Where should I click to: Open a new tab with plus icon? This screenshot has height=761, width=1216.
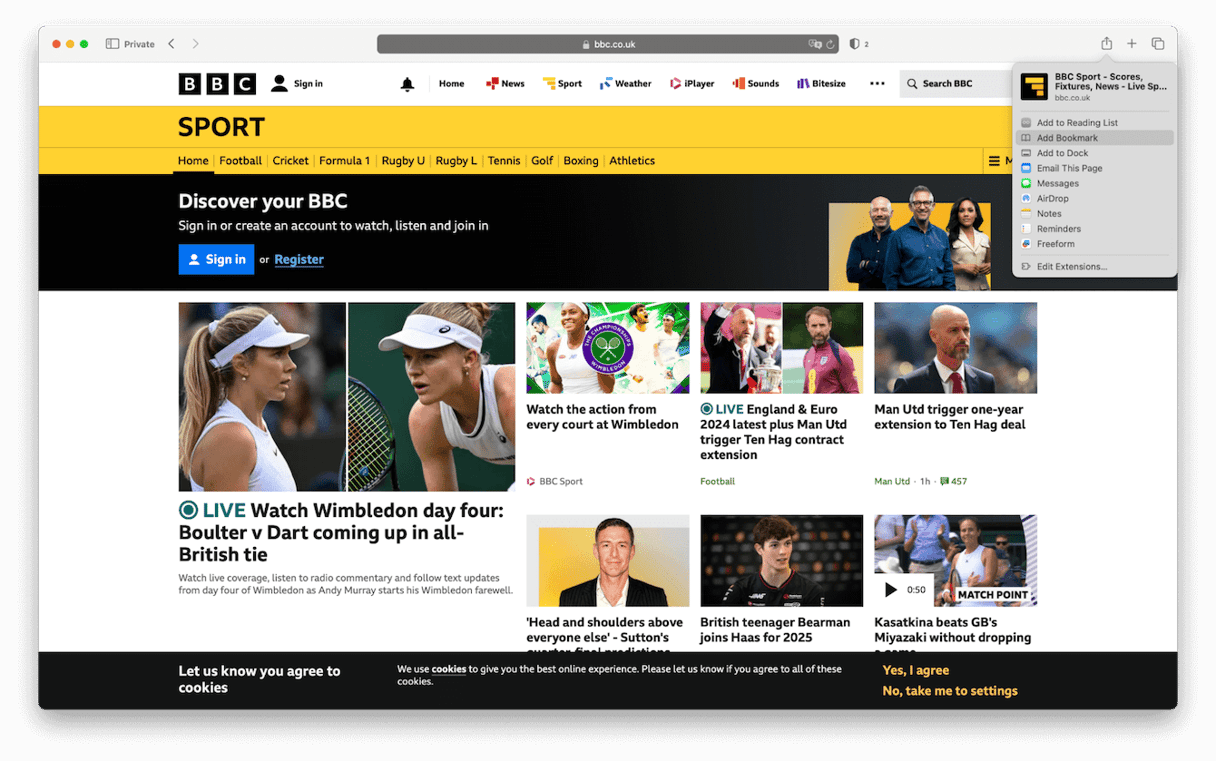pos(1132,44)
